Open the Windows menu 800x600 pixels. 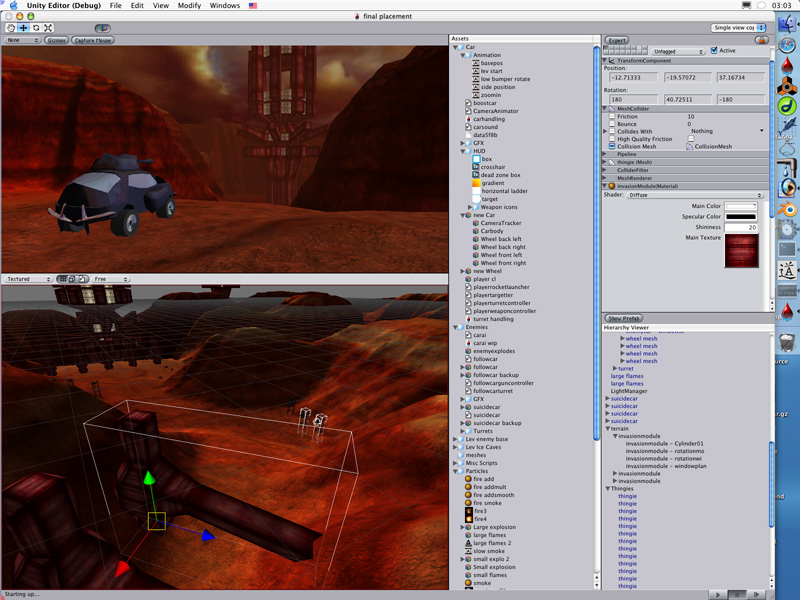225,6
